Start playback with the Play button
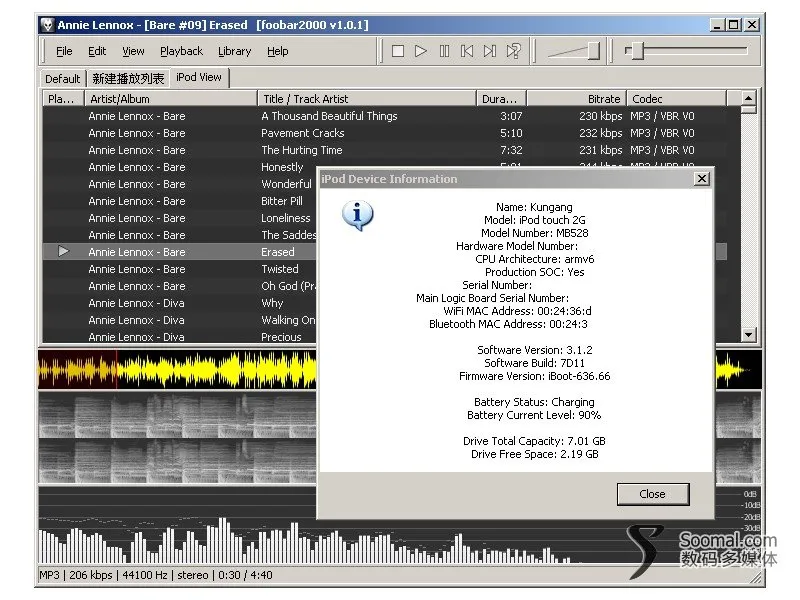Viewport: 800px width, 600px height. coord(421,51)
